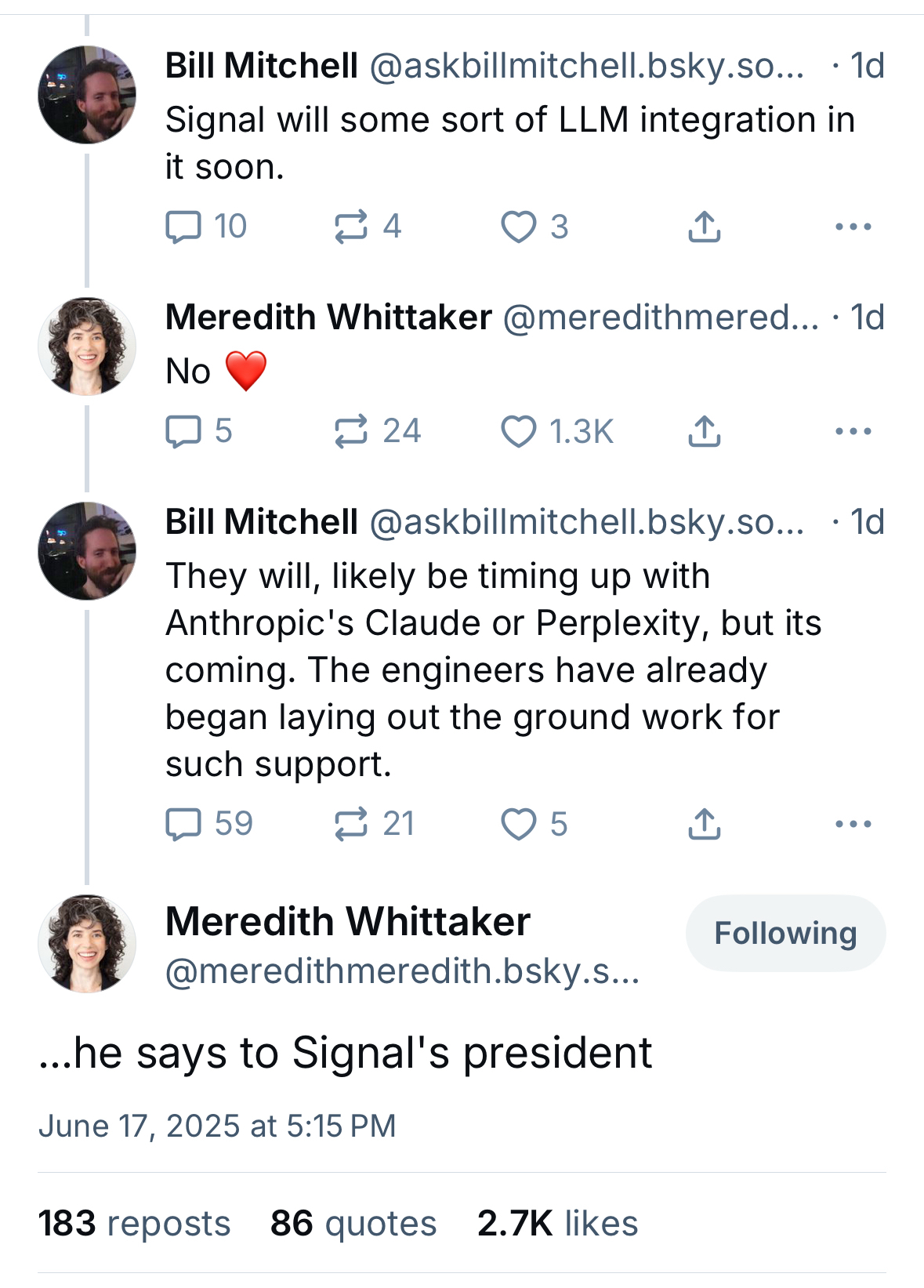The height and width of the screenshot is (1288, 924).
Task: Share the first Bill Mitchell post
Action: click(x=704, y=227)
